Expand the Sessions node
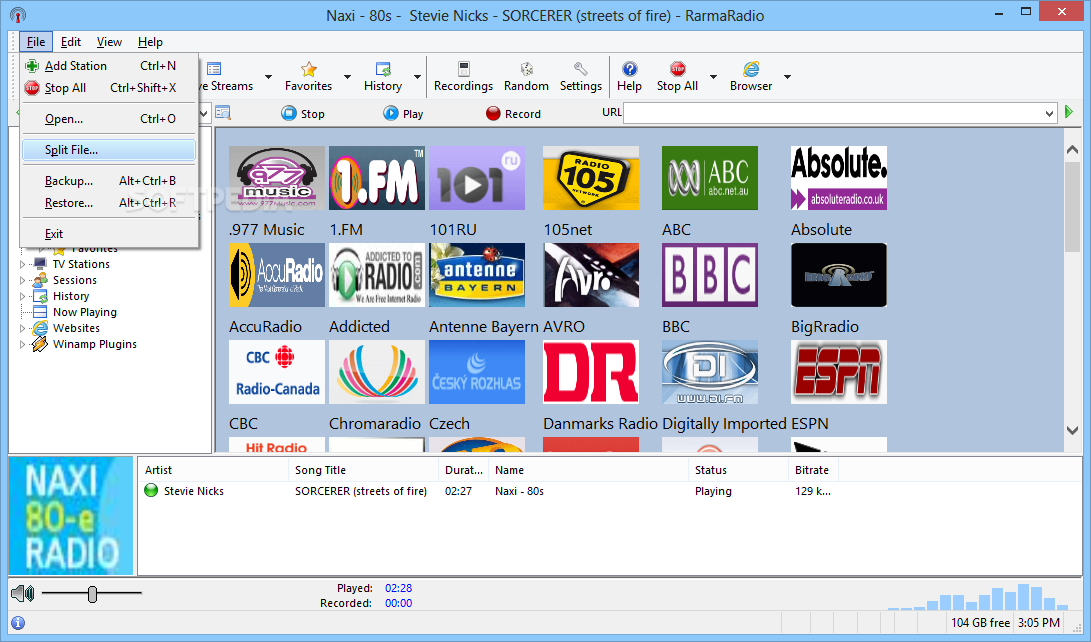The width and height of the screenshot is (1091, 642). (22, 280)
